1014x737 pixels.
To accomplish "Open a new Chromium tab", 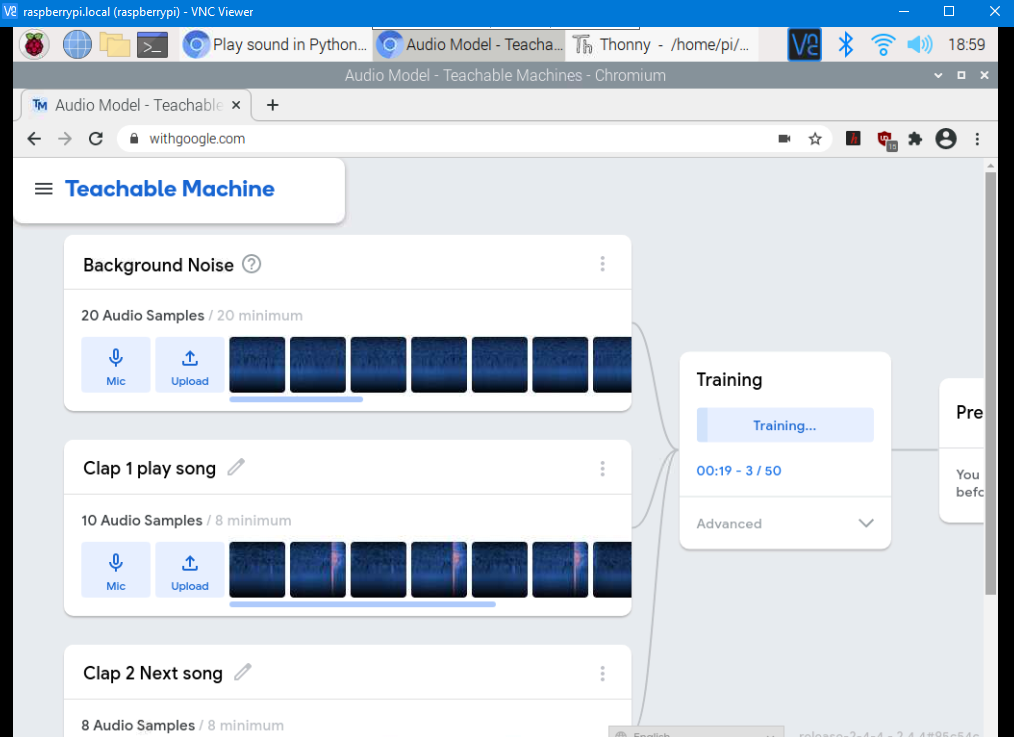I will point(272,105).
